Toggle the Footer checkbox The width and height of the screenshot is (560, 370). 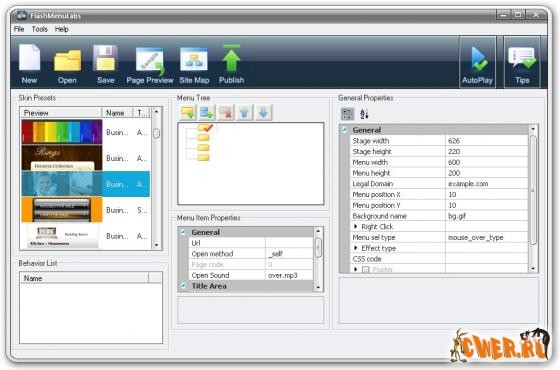(366, 270)
